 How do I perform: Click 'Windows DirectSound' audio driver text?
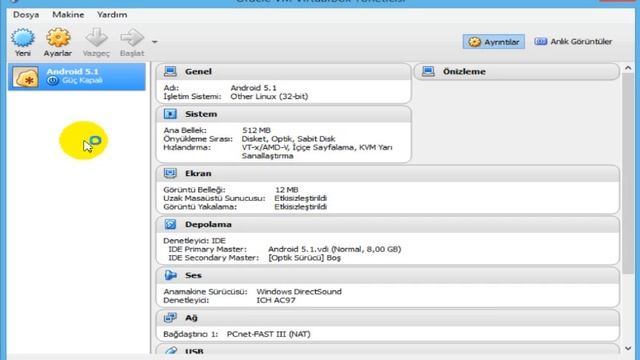coord(299,291)
